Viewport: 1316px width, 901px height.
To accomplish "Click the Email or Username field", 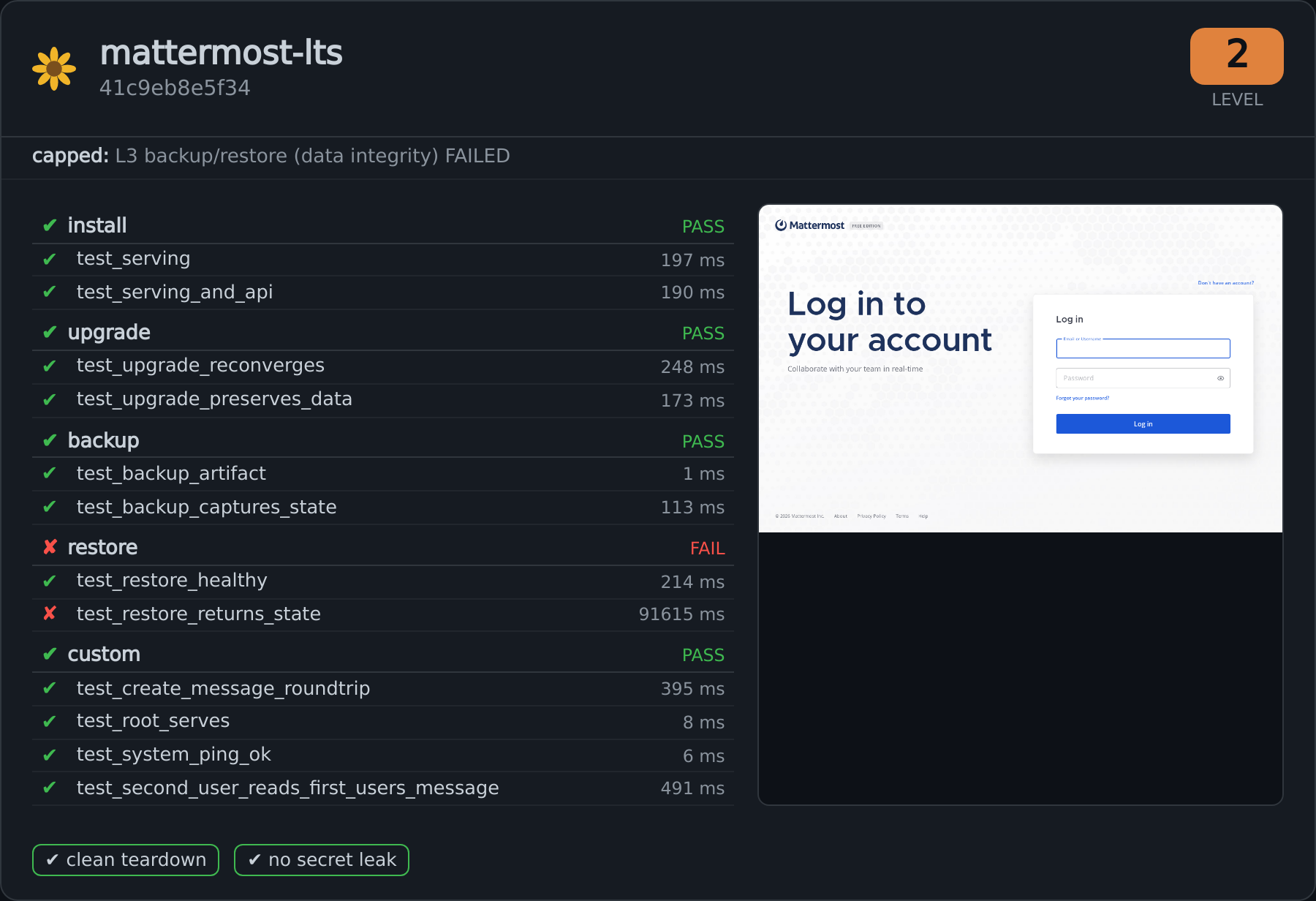I will point(1143,348).
